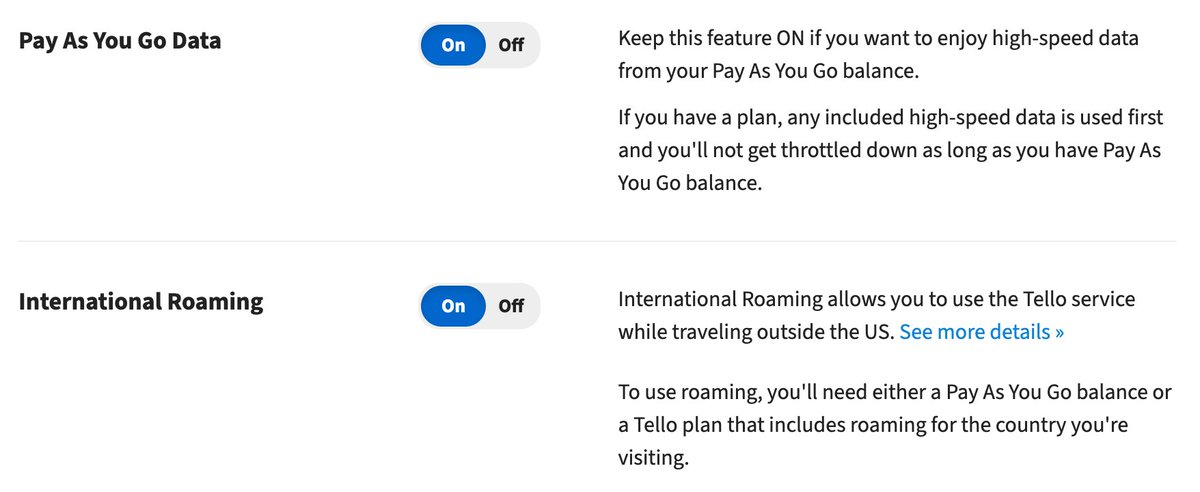1200x492 pixels.
Task: Turn International Roaming Off
Action: (x=511, y=306)
